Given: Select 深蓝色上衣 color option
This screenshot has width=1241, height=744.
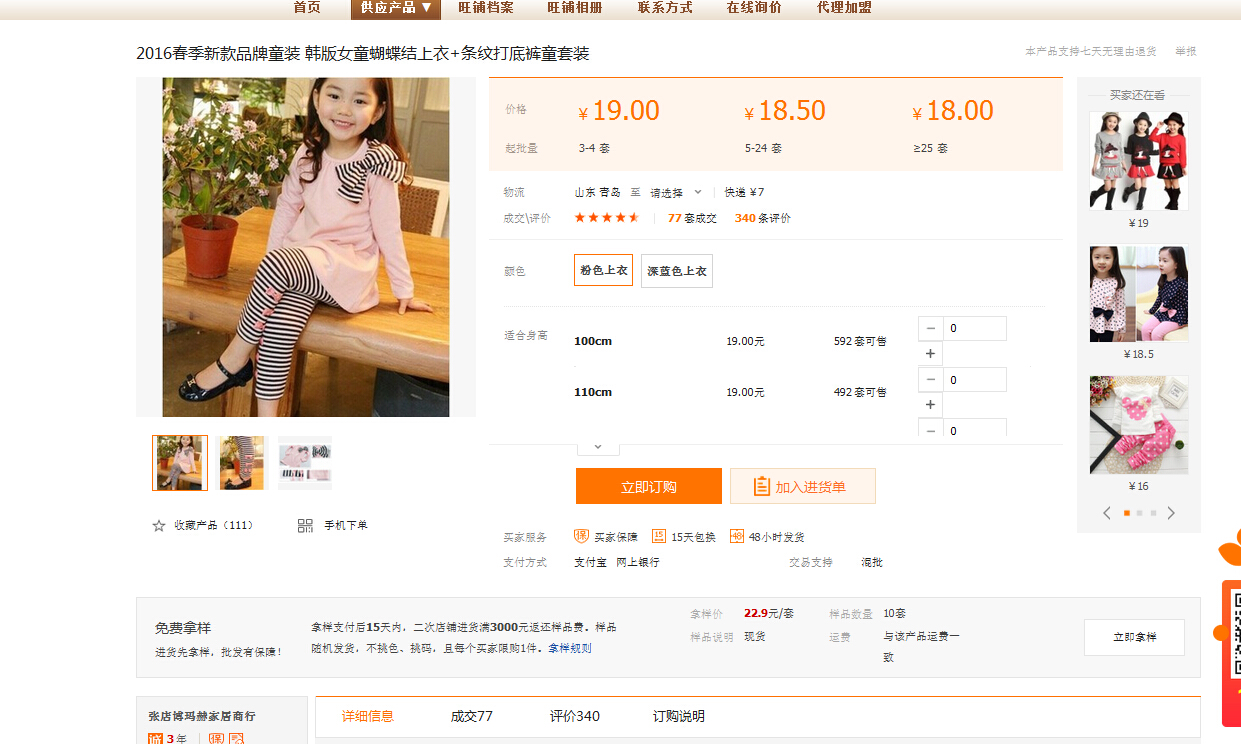Looking at the screenshot, I should coord(677,271).
